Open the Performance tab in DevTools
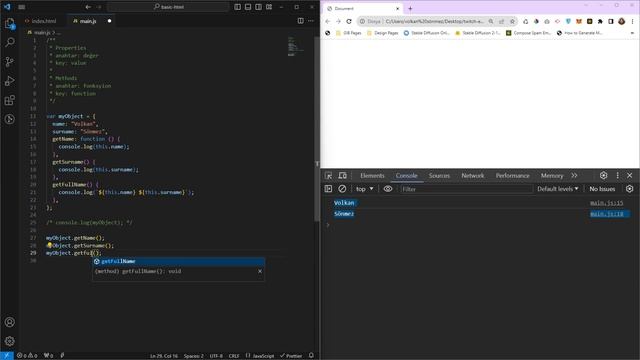This screenshot has width=640, height=360. [512, 176]
